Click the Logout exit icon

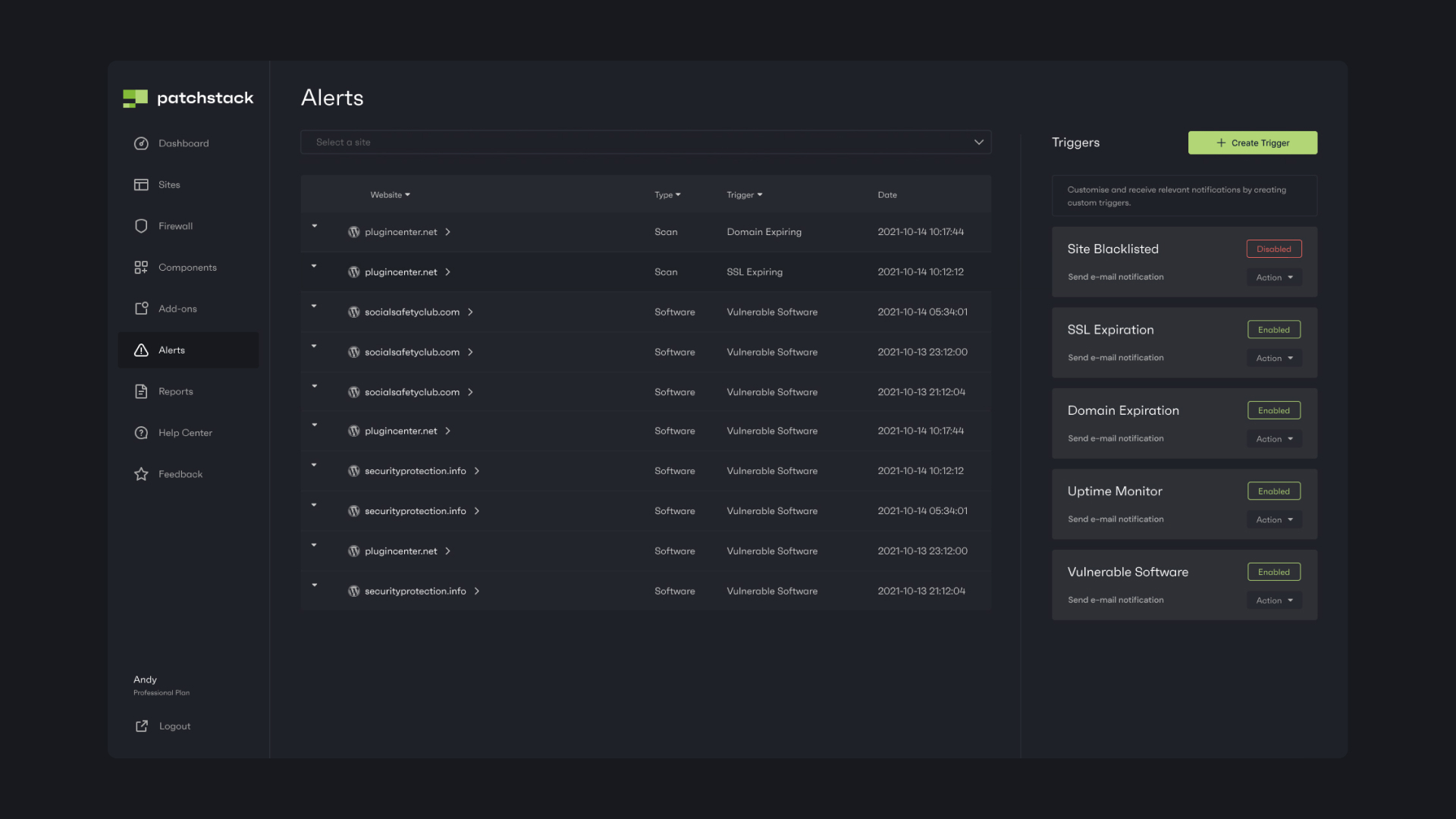(142, 726)
